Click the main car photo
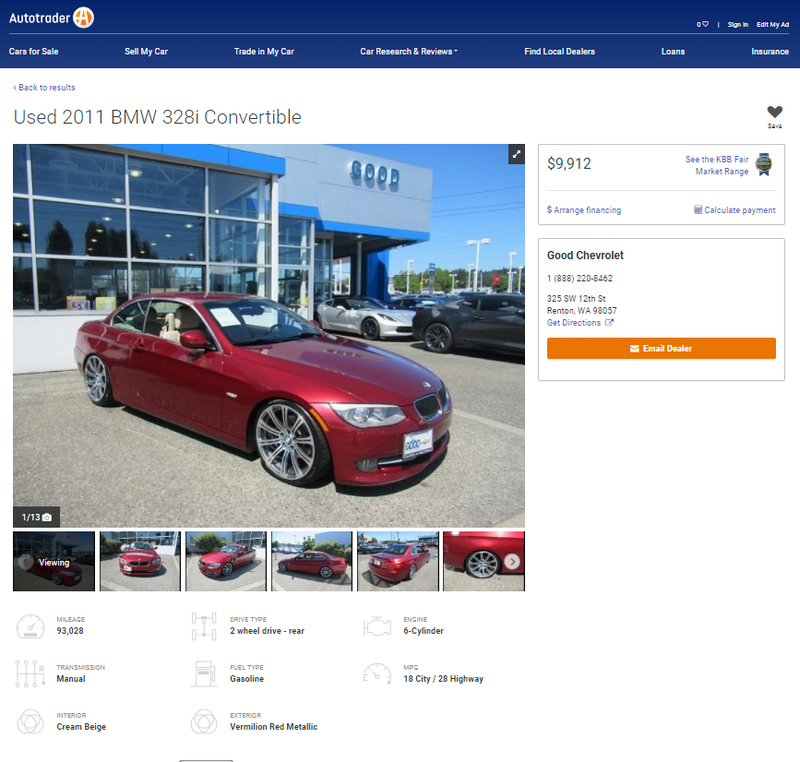This screenshot has height=762, width=800. tap(269, 336)
